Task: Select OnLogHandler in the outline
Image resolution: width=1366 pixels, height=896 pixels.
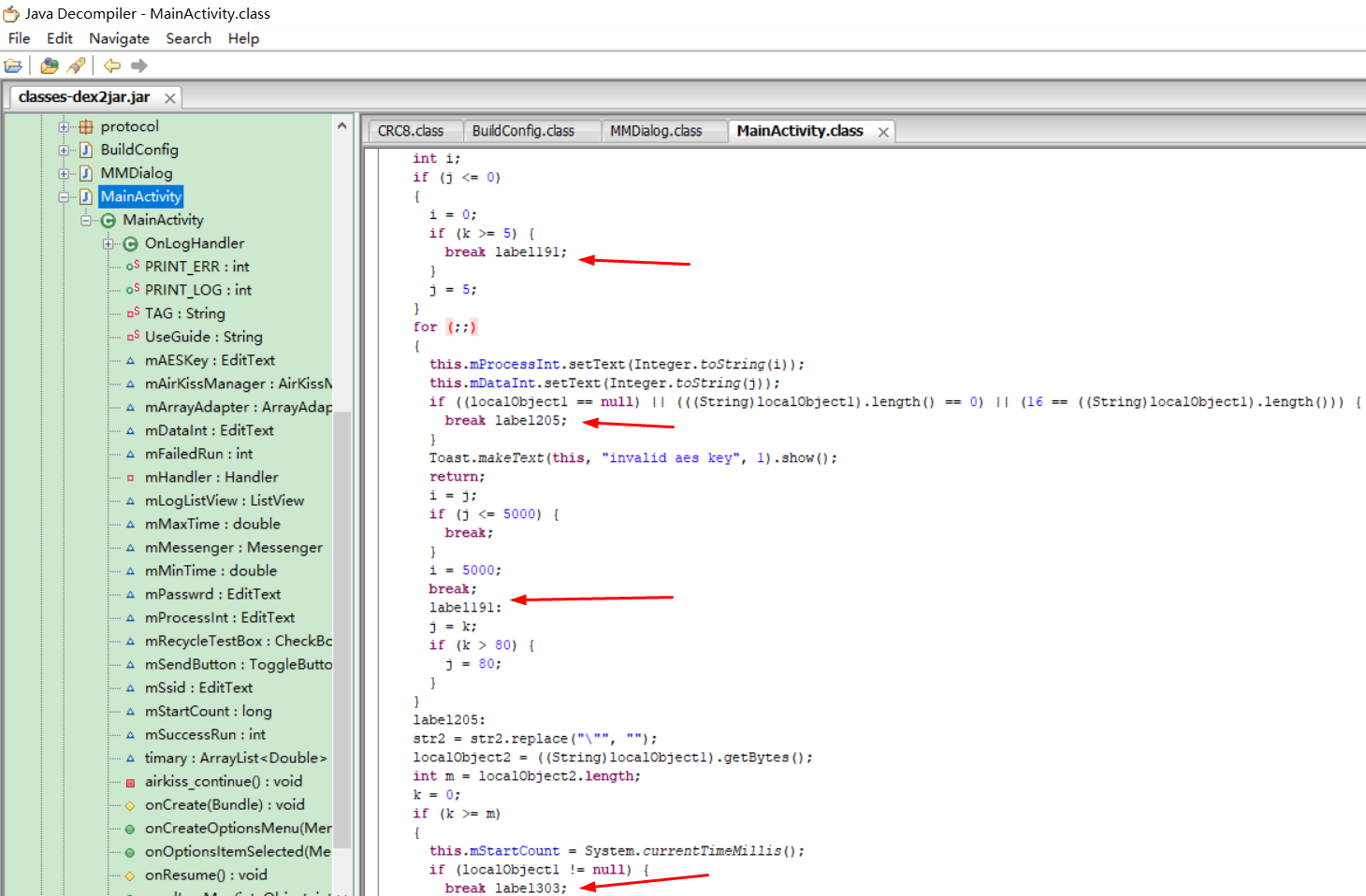Action: pos(195,243)
